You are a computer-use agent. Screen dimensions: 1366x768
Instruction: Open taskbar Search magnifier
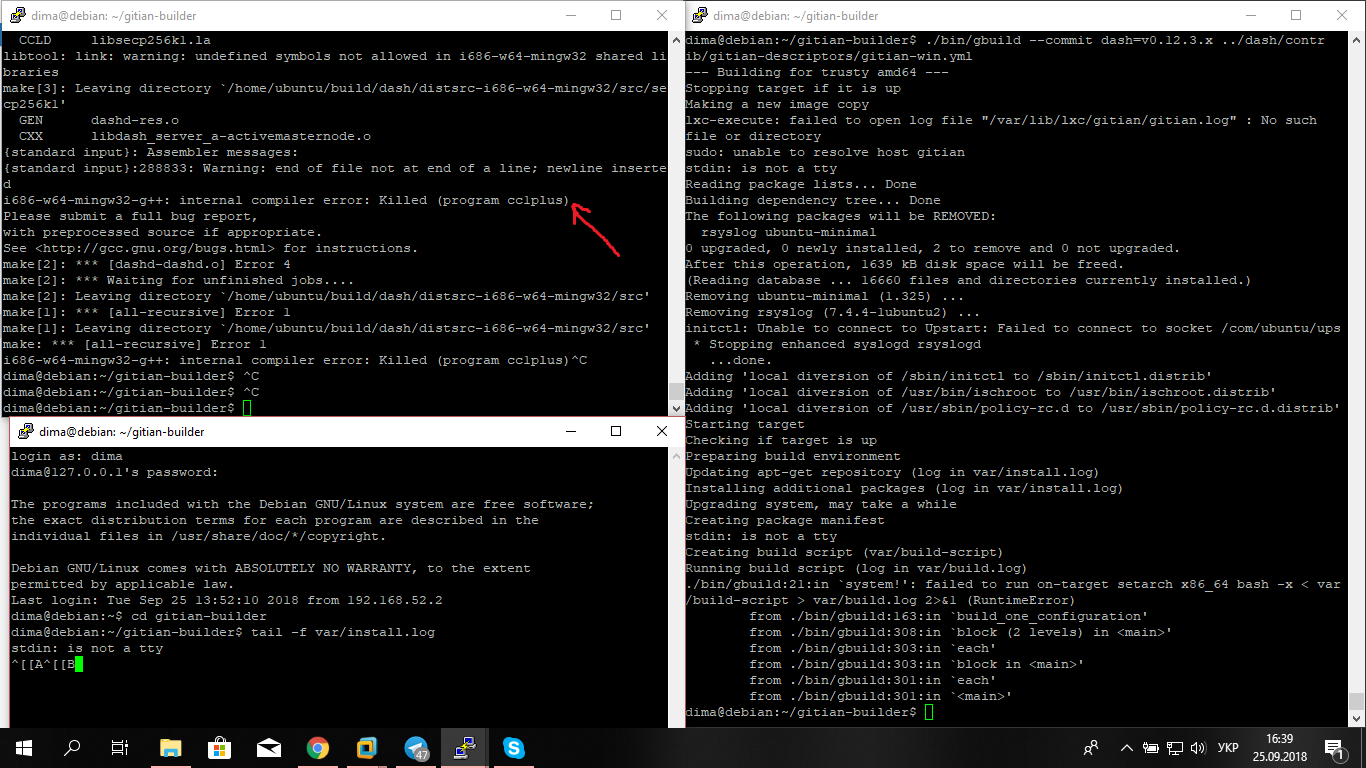[72, 747]
